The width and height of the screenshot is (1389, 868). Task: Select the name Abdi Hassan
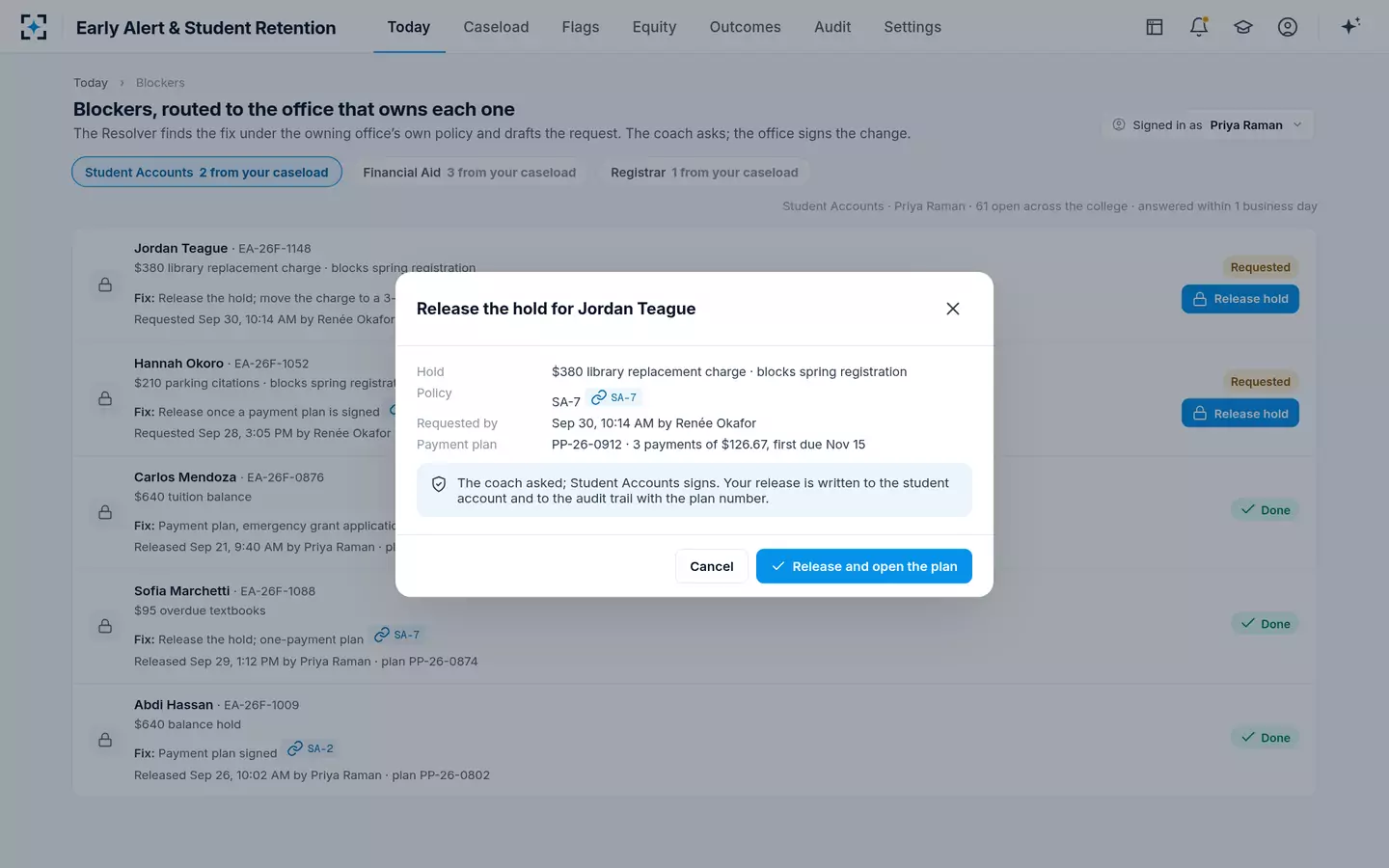pos(174,705)
